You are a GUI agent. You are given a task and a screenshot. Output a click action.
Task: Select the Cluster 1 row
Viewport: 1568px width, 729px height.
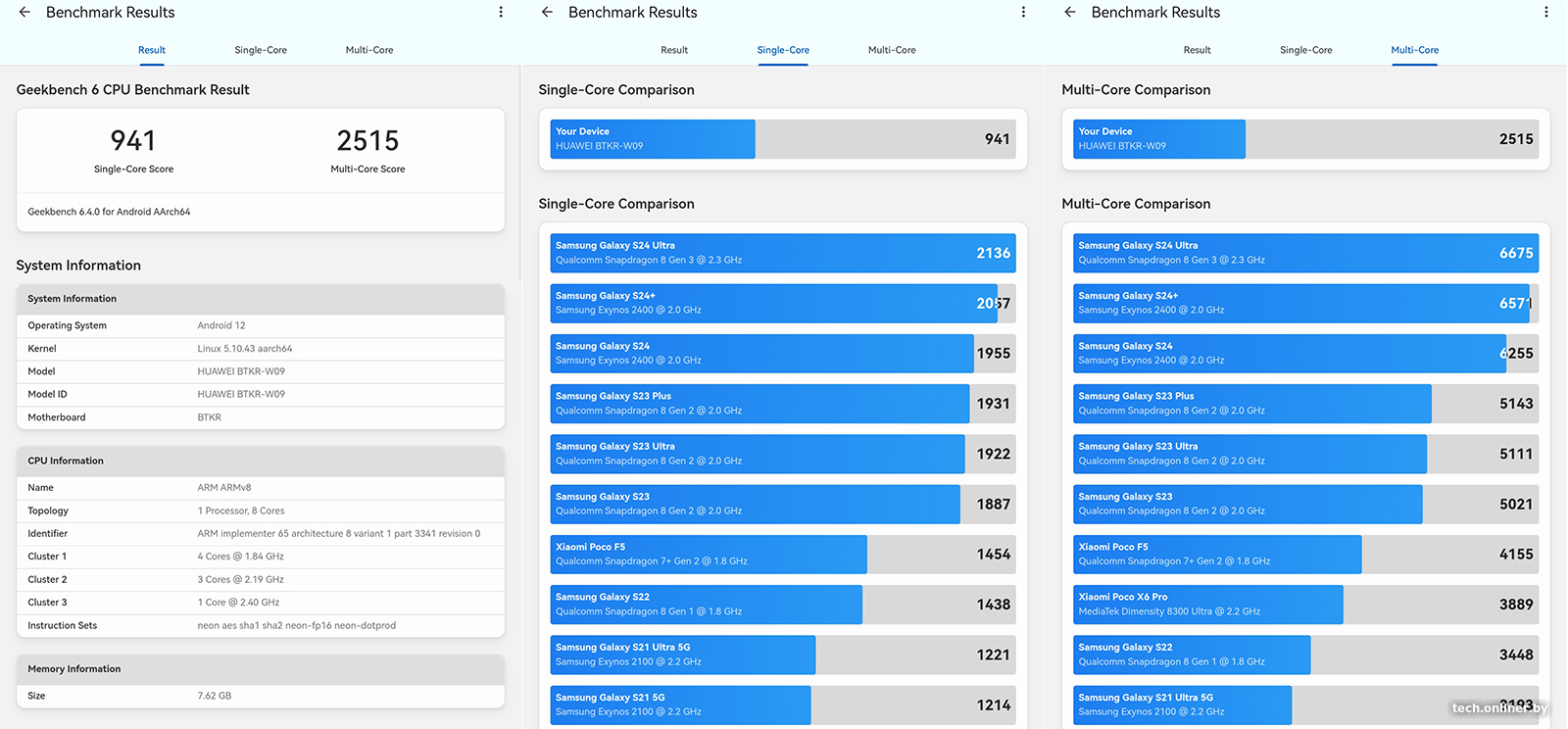[261, 557]
